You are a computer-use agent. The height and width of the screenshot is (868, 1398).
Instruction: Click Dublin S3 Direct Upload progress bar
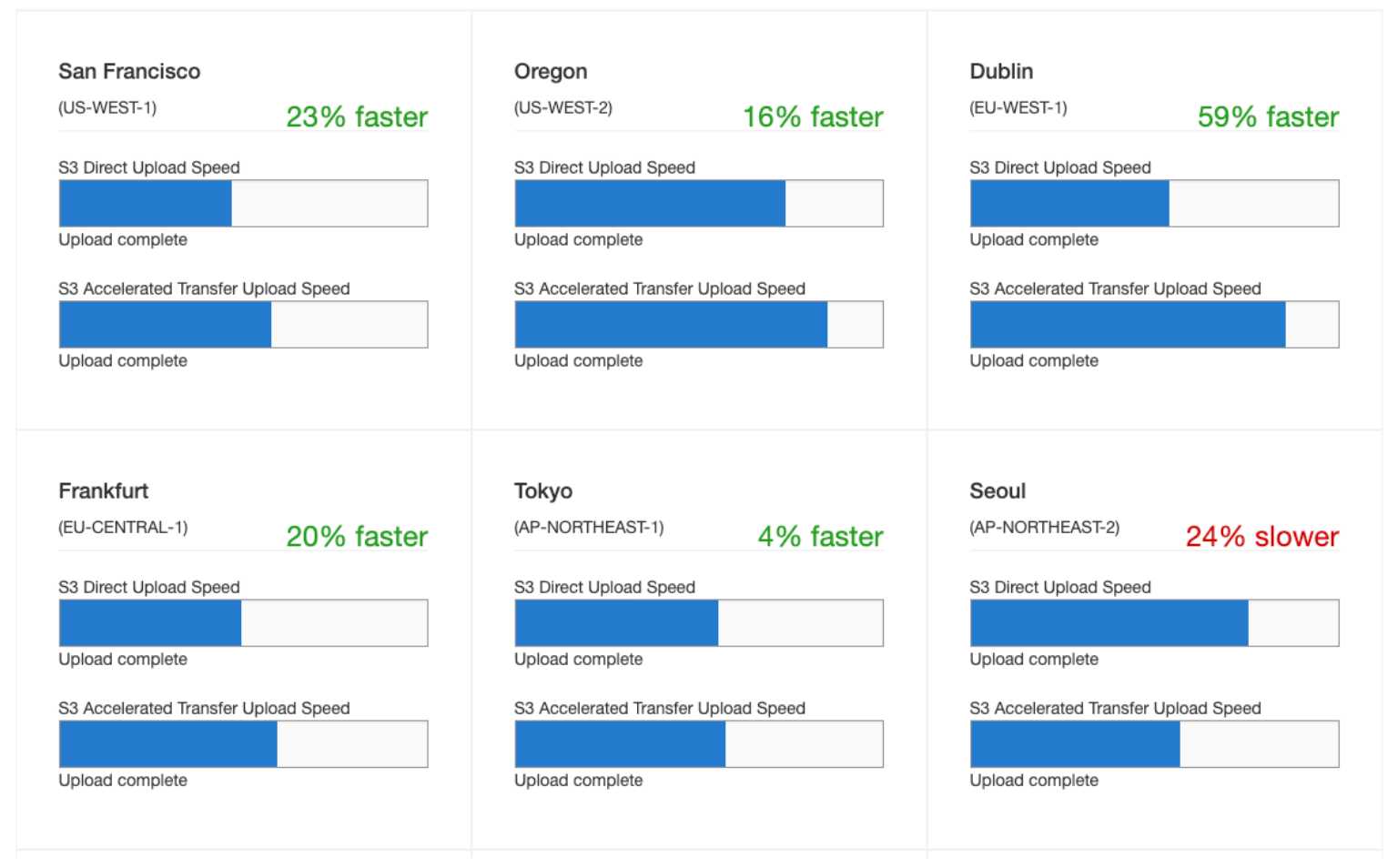click(1154, 203)
